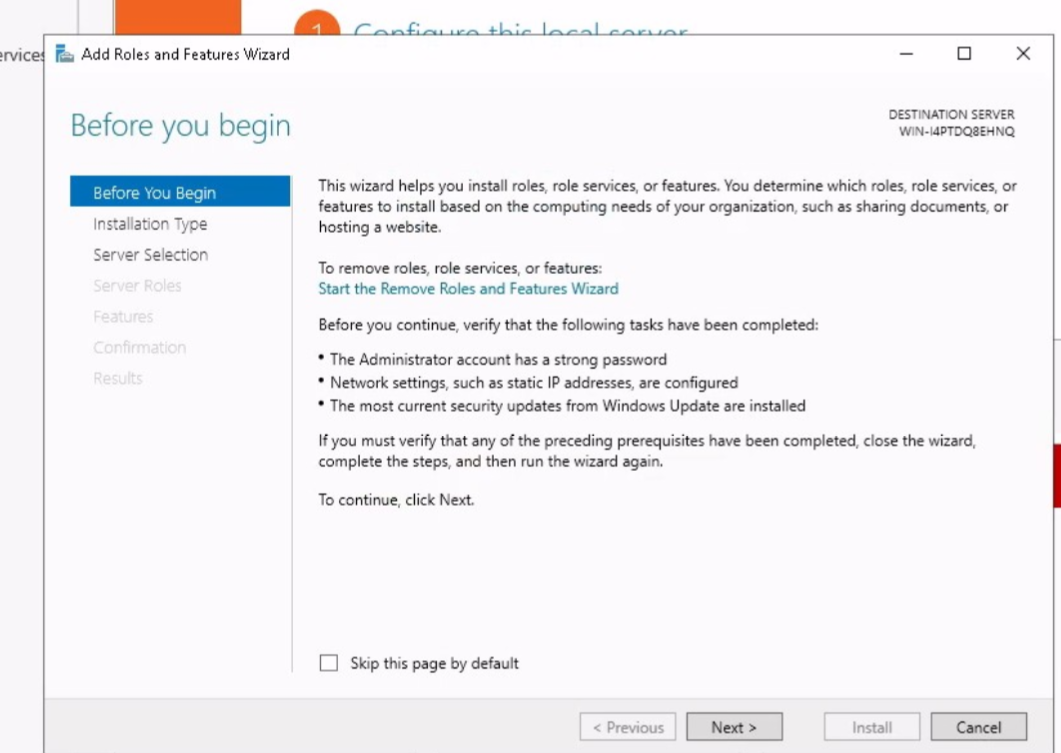This screenshot has height=753, width=1061.
Task: Click the orange Server Manager welcome tile
Action: pyautogui.click(x=177, y=18)
